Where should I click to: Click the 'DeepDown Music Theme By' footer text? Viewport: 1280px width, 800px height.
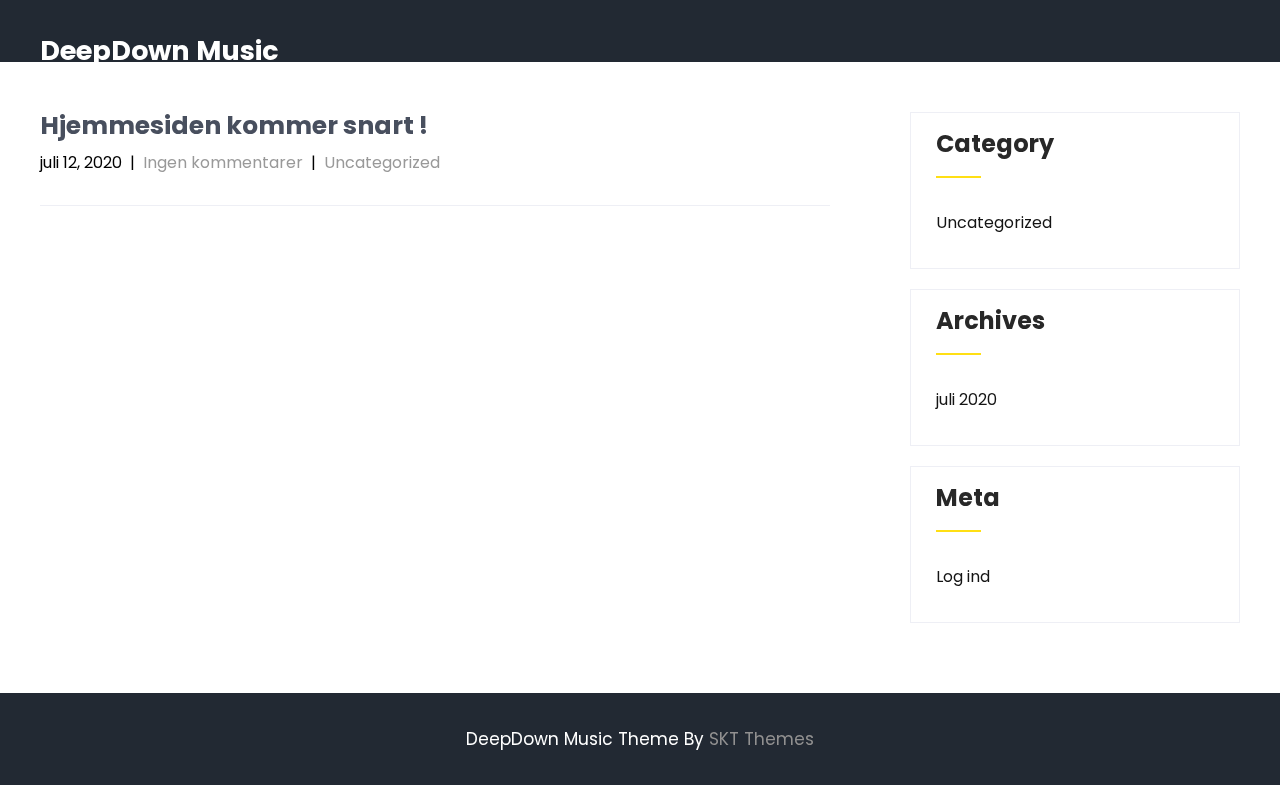coord(585,740)
